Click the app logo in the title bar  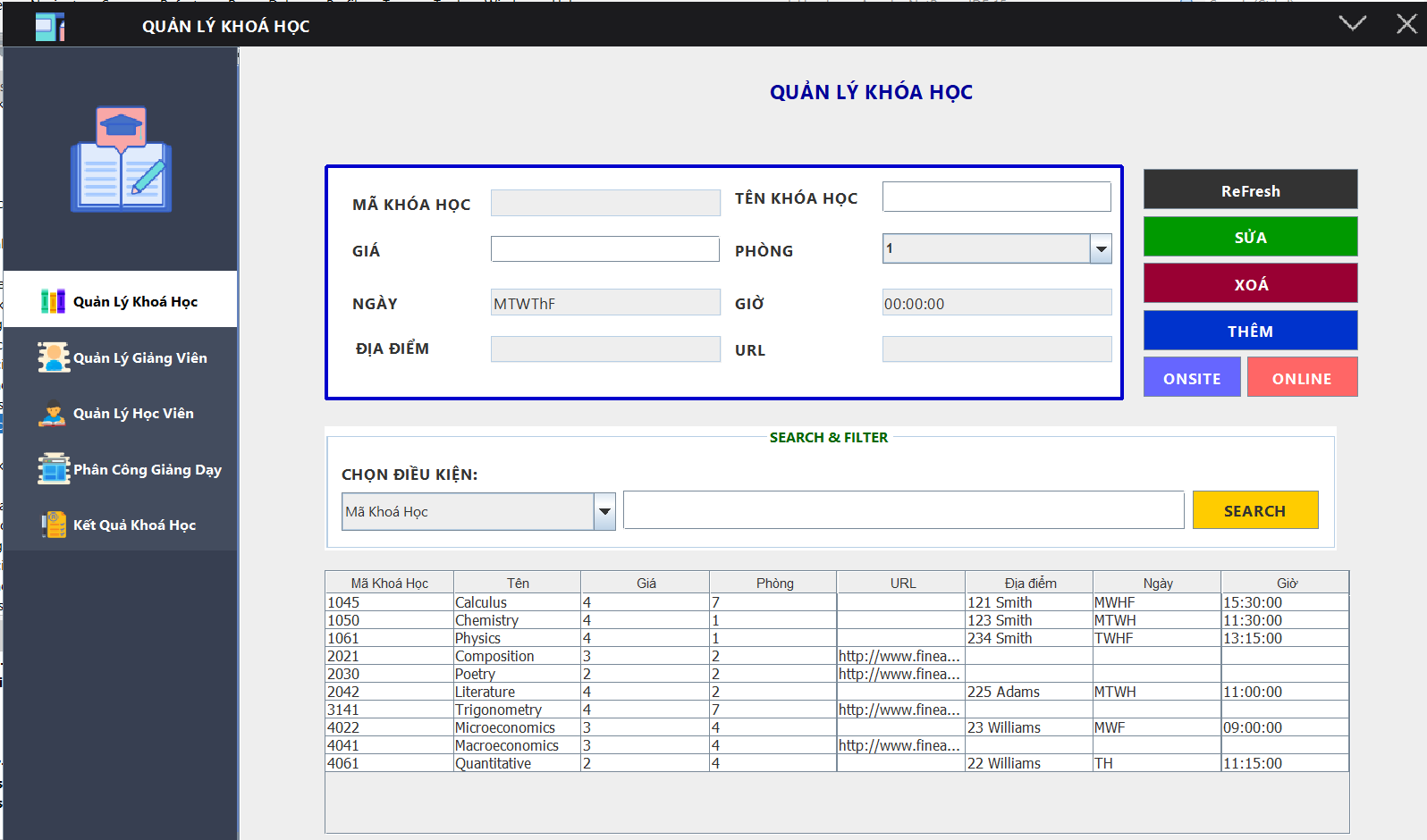click(x=49, y=27)
